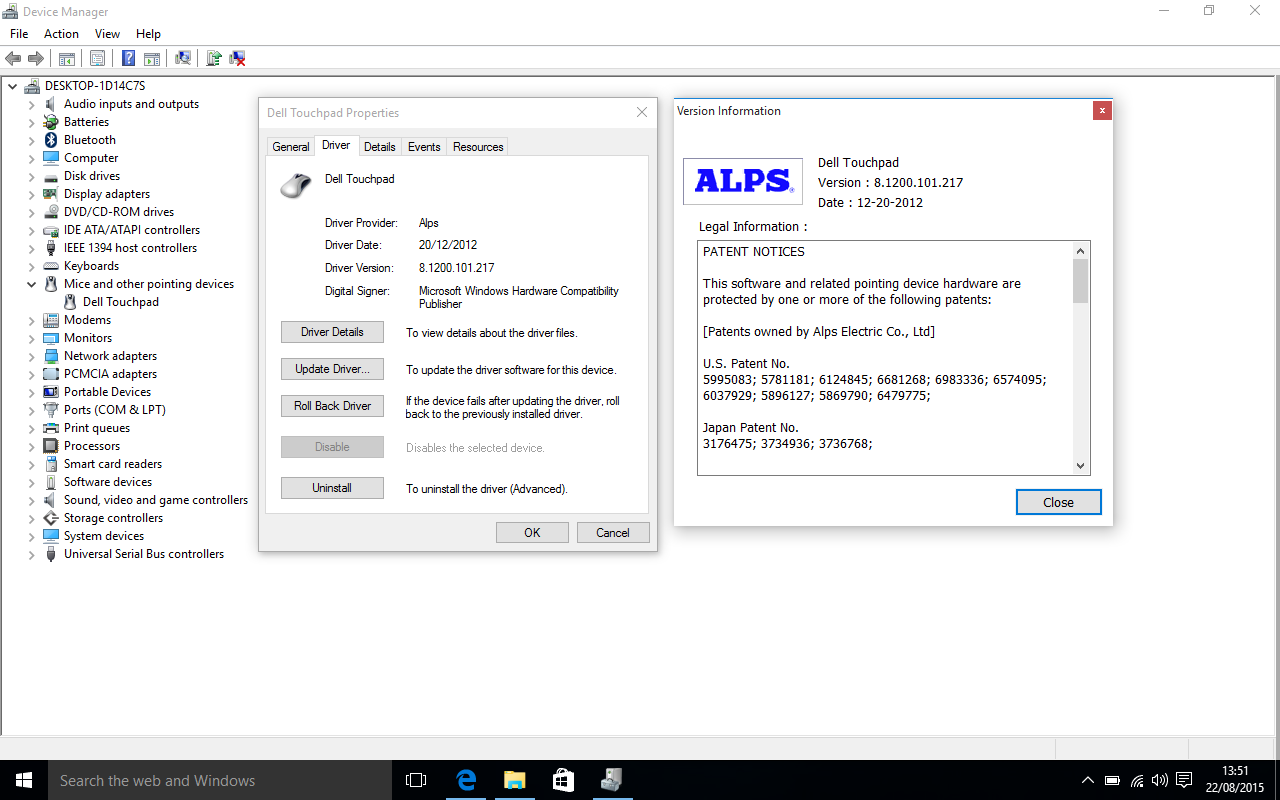The height and width of the screenshot is (800, 1280).
Task: Click the Driver Details button
Action: pyautogui.click(x=332, y=331)
